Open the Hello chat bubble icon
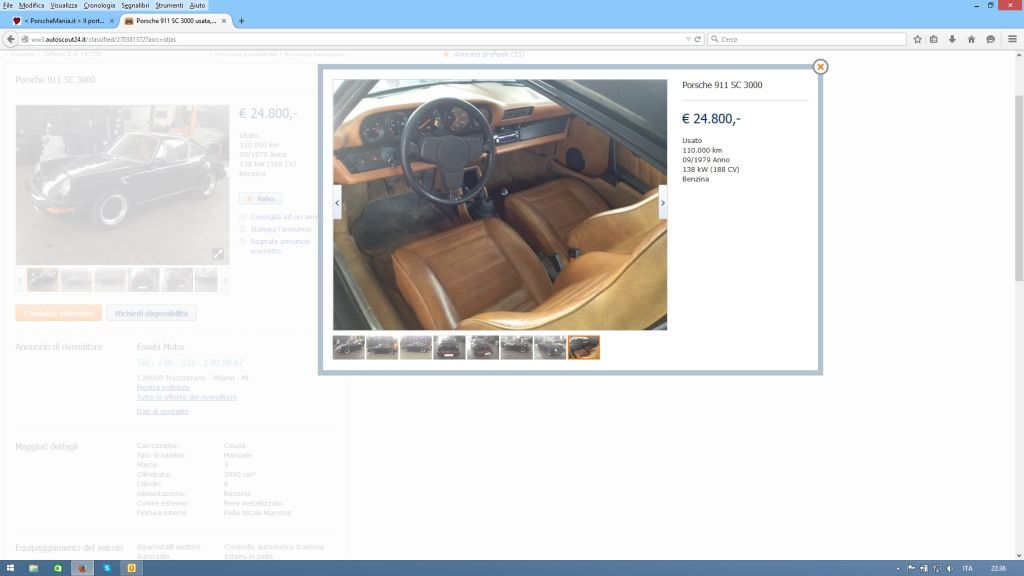The width and height of the screenshot is (1024, 576). tap(991, 39)
